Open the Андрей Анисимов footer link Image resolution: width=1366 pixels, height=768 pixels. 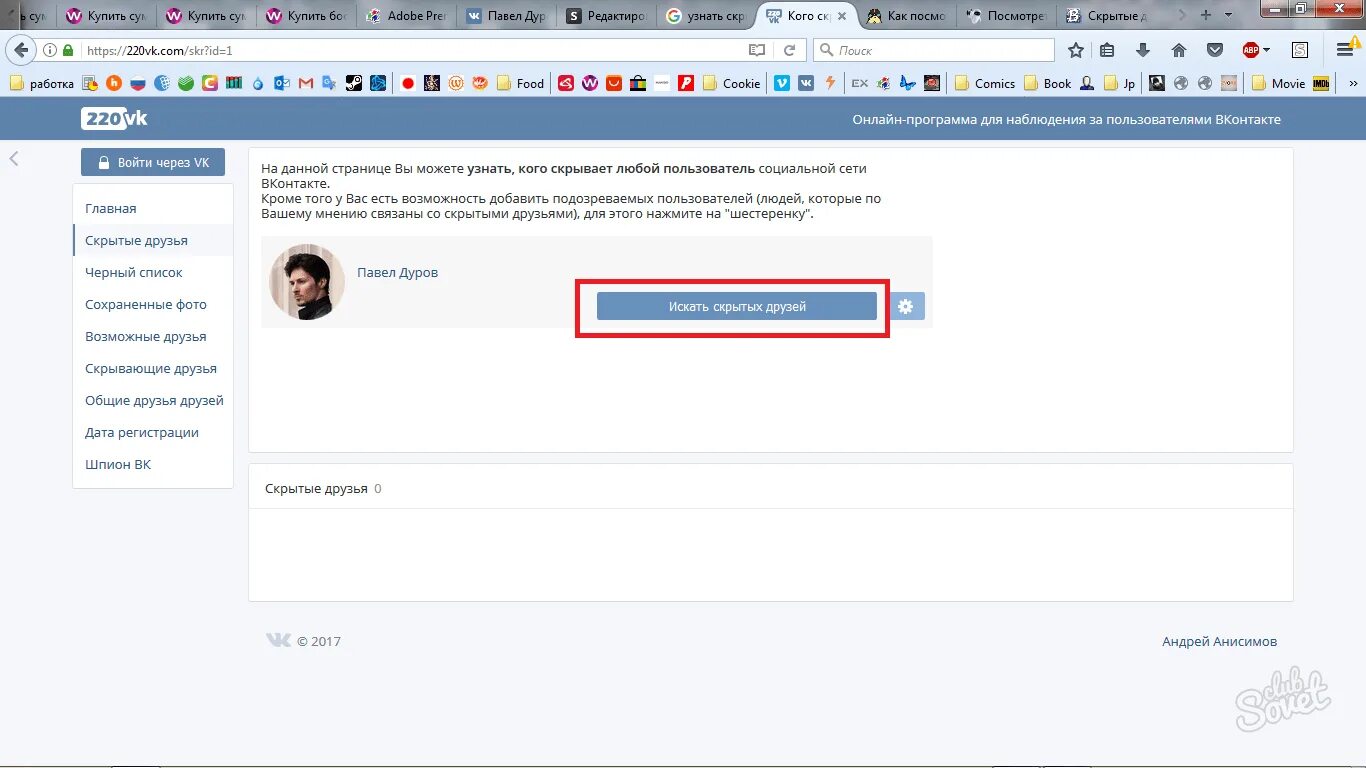coord(1219,641)
